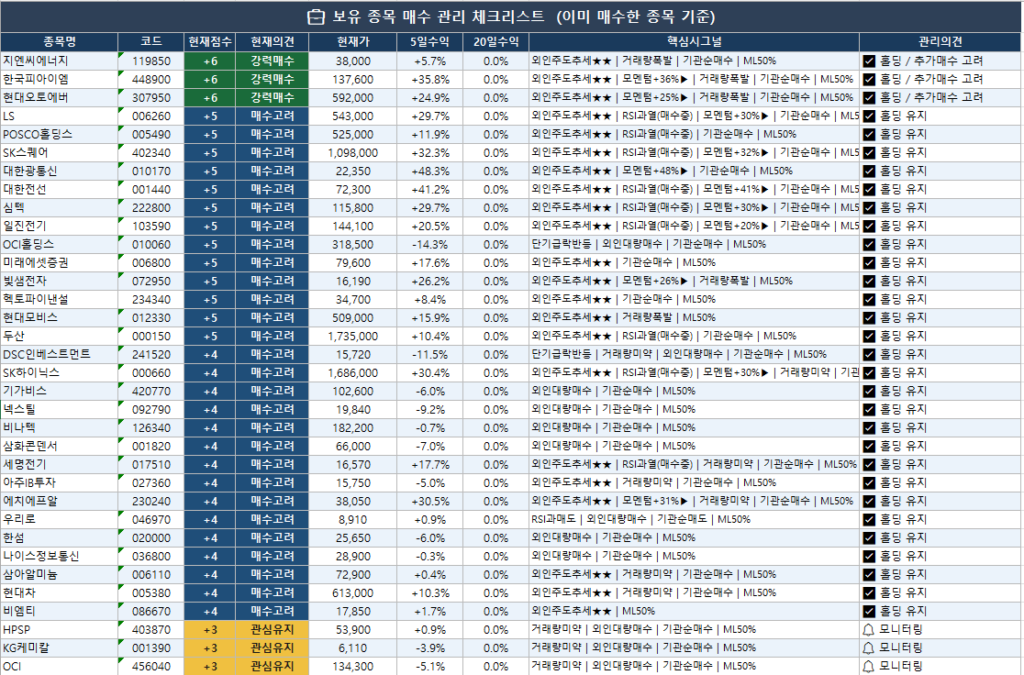The image size is (1024, 675).
Task: Click the 매수고려 label for POSCO홀딩스
Action: click(272, 134)
